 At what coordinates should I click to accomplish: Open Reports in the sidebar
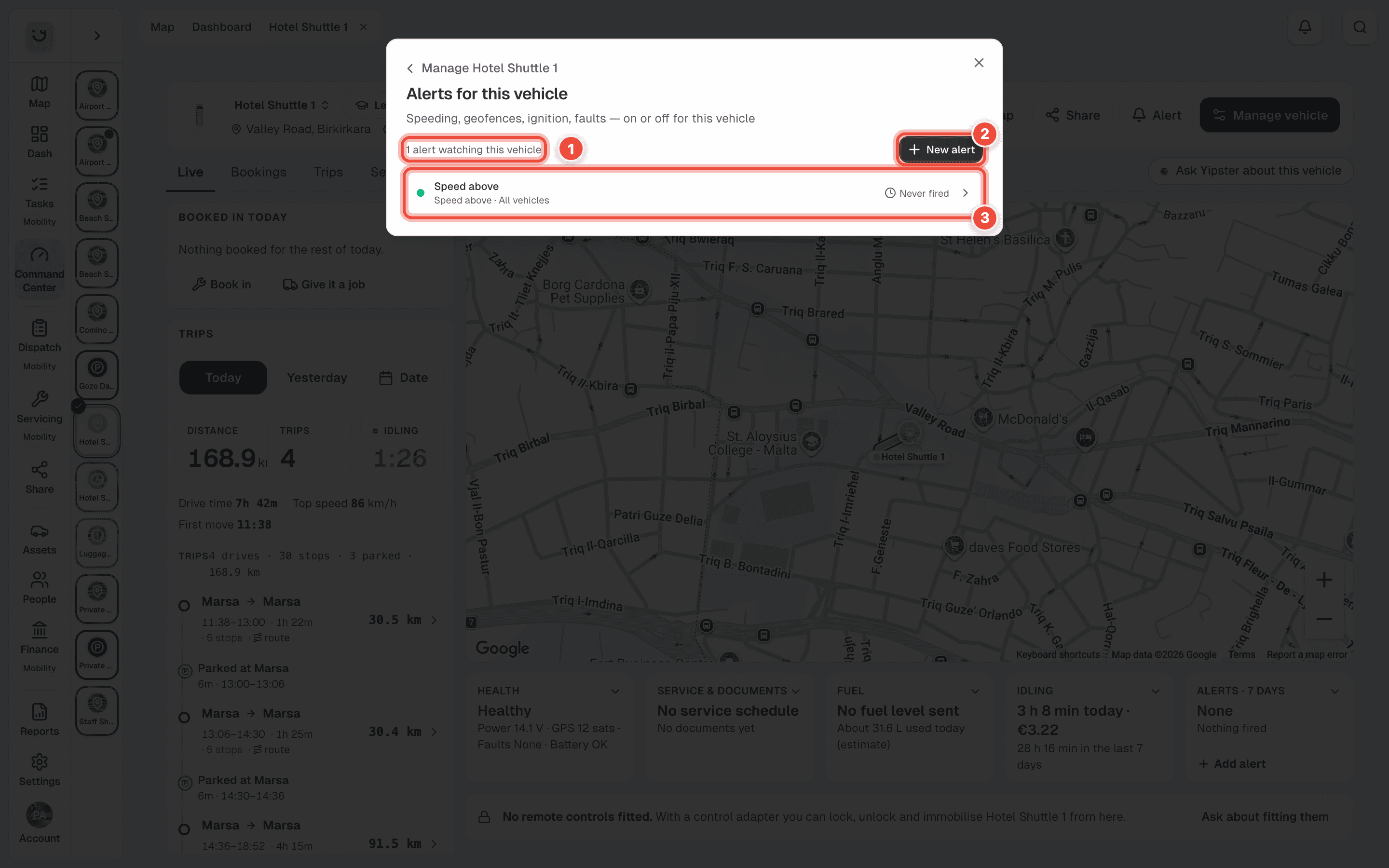(39, 720)
